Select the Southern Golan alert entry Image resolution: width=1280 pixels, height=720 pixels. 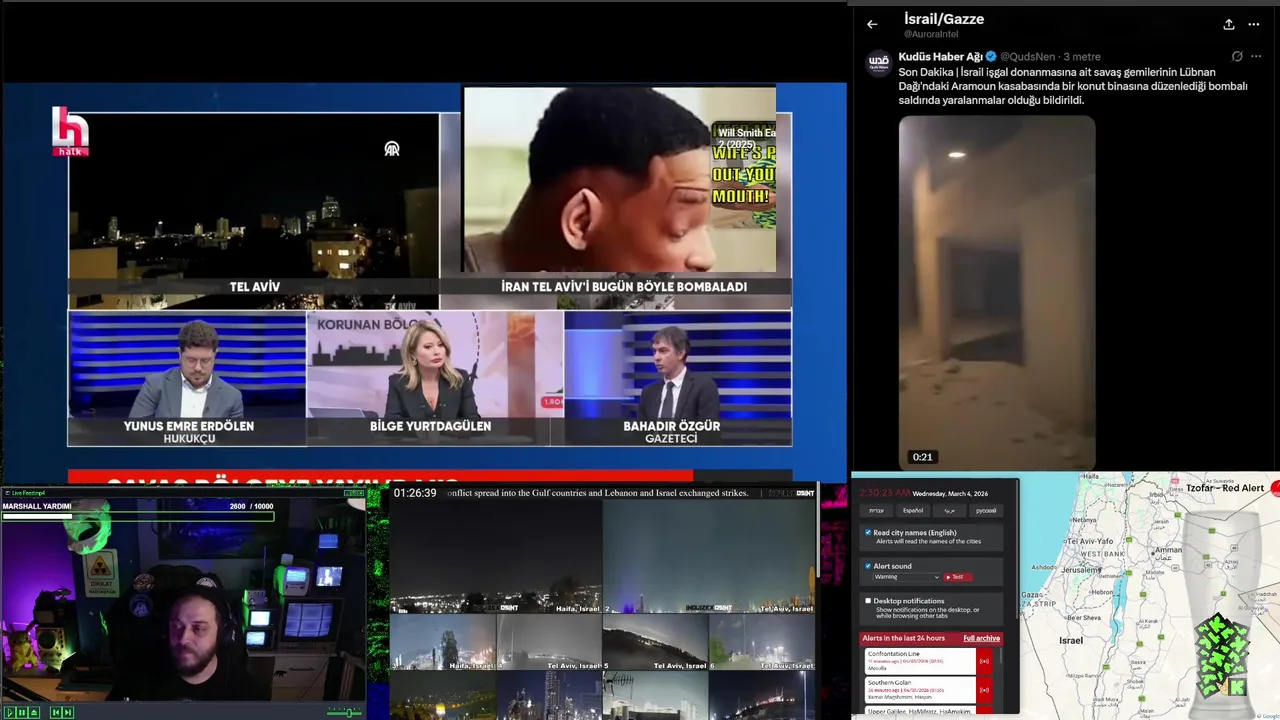pos(920,690)
